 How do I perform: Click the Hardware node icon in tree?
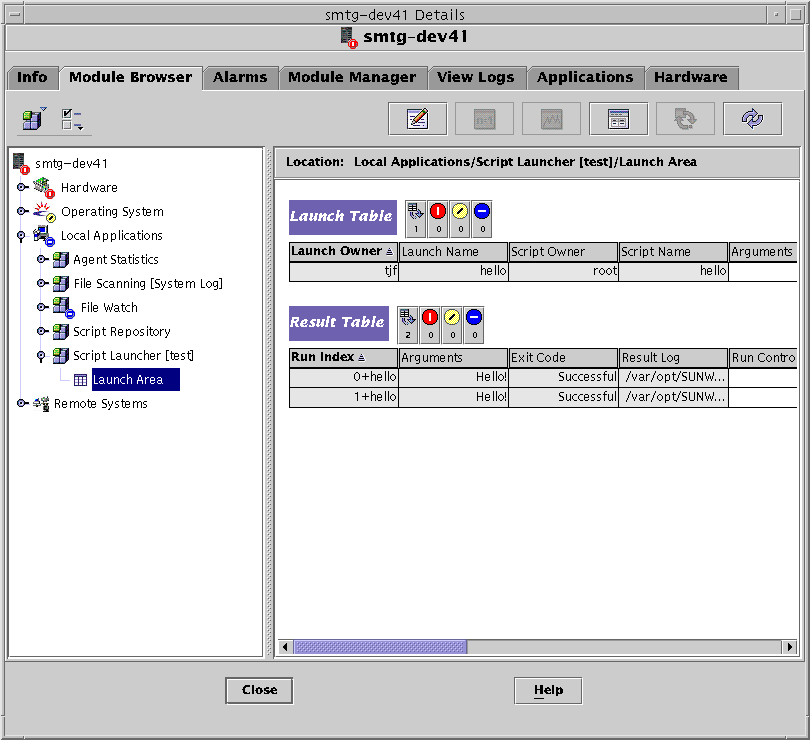click(44, 188)
